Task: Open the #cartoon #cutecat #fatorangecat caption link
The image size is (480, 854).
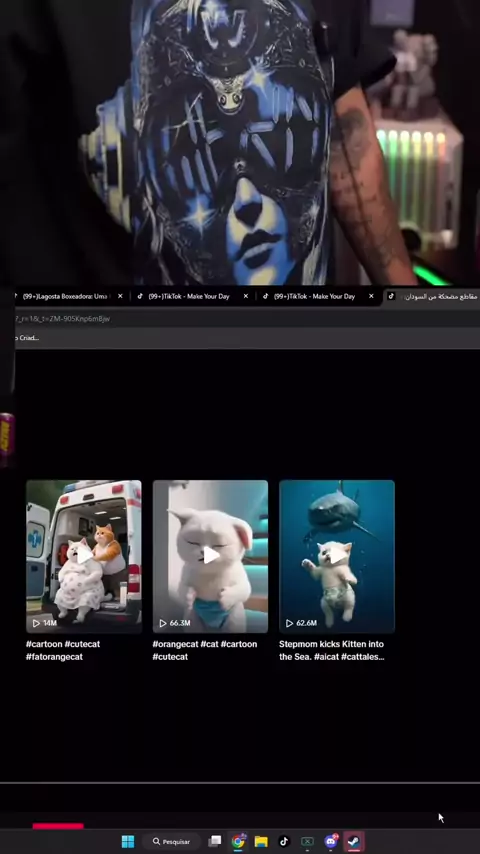Action: point(63,650)
